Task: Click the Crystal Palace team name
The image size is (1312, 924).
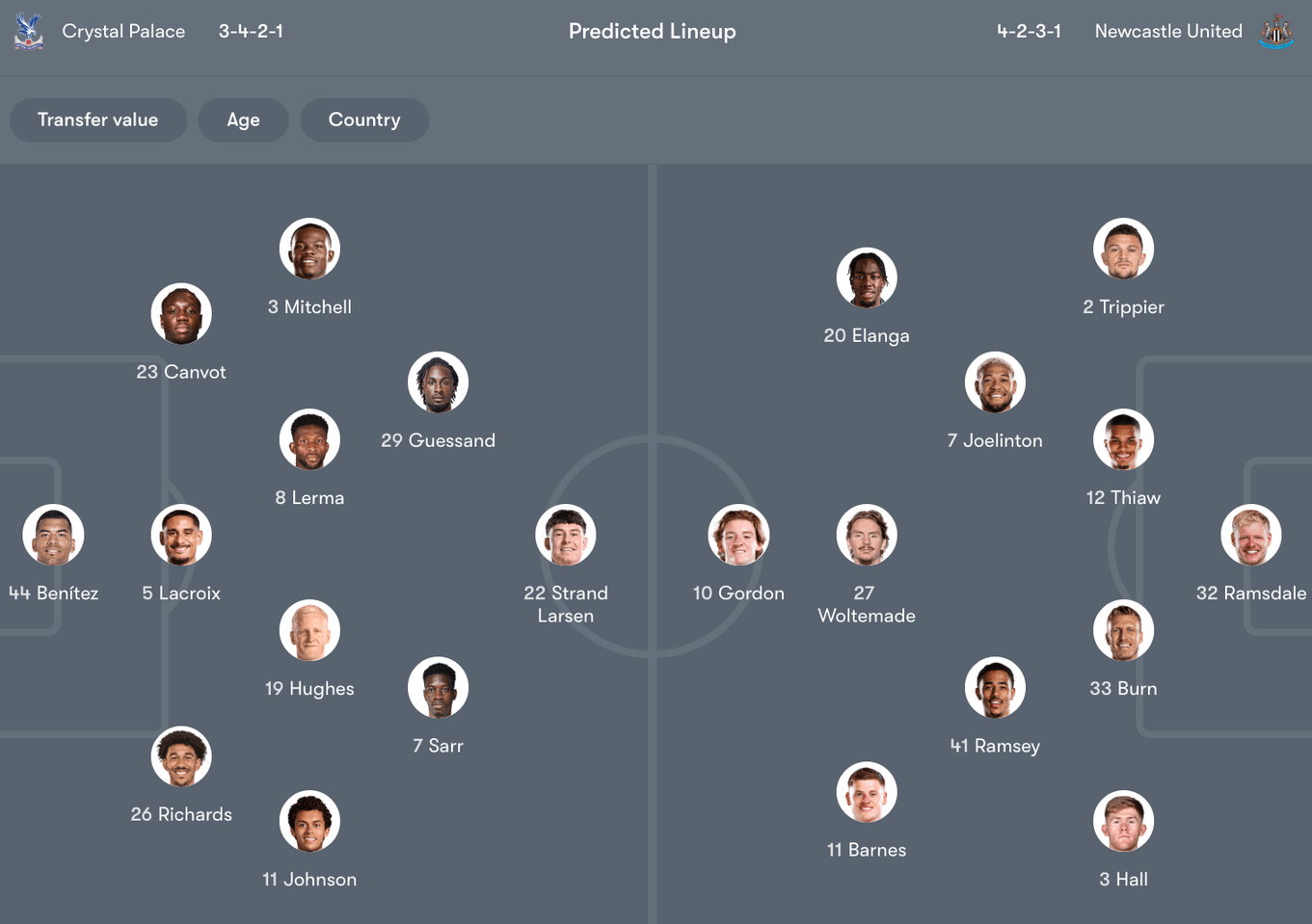Action: click(123, 30)
